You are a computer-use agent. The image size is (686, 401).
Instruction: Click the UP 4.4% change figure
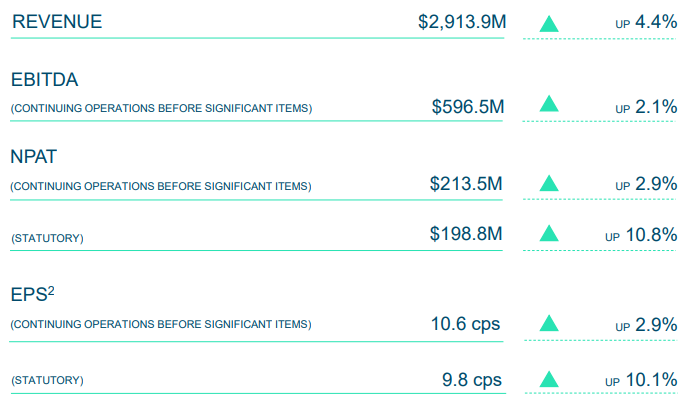coord(646,21)
